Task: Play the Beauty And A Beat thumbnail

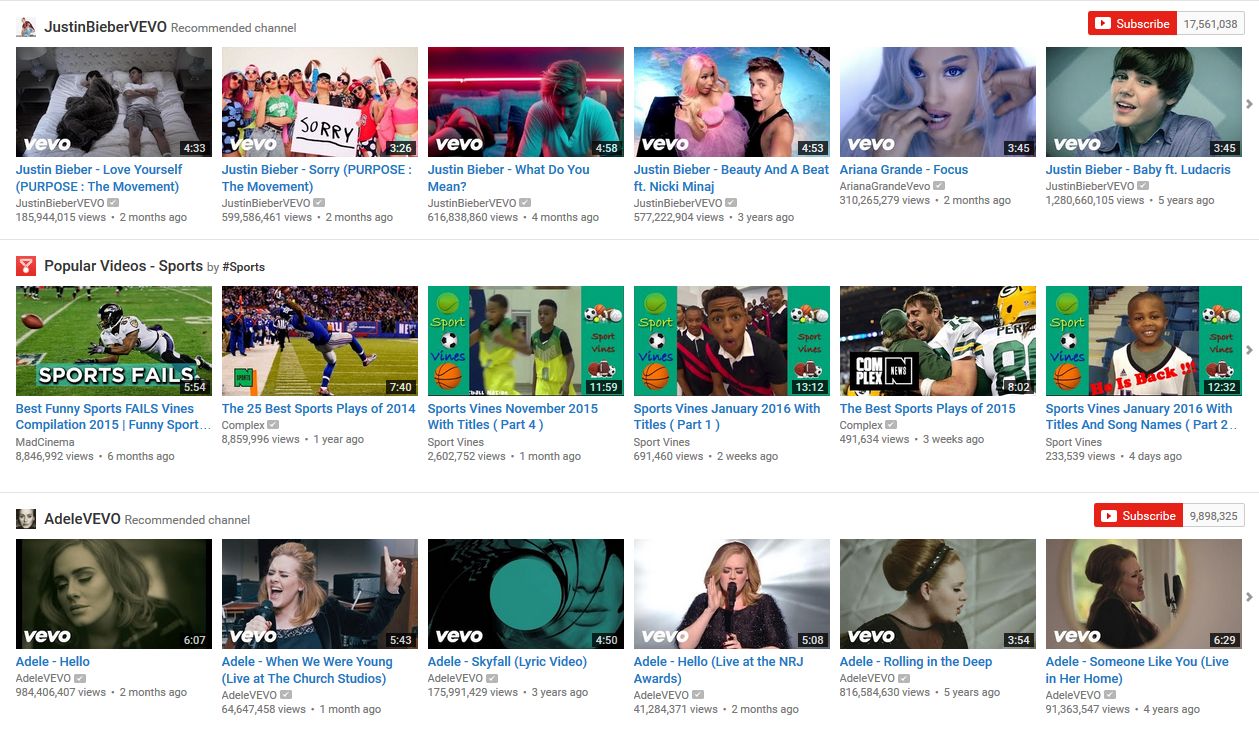Action: (x=732, y=102)
